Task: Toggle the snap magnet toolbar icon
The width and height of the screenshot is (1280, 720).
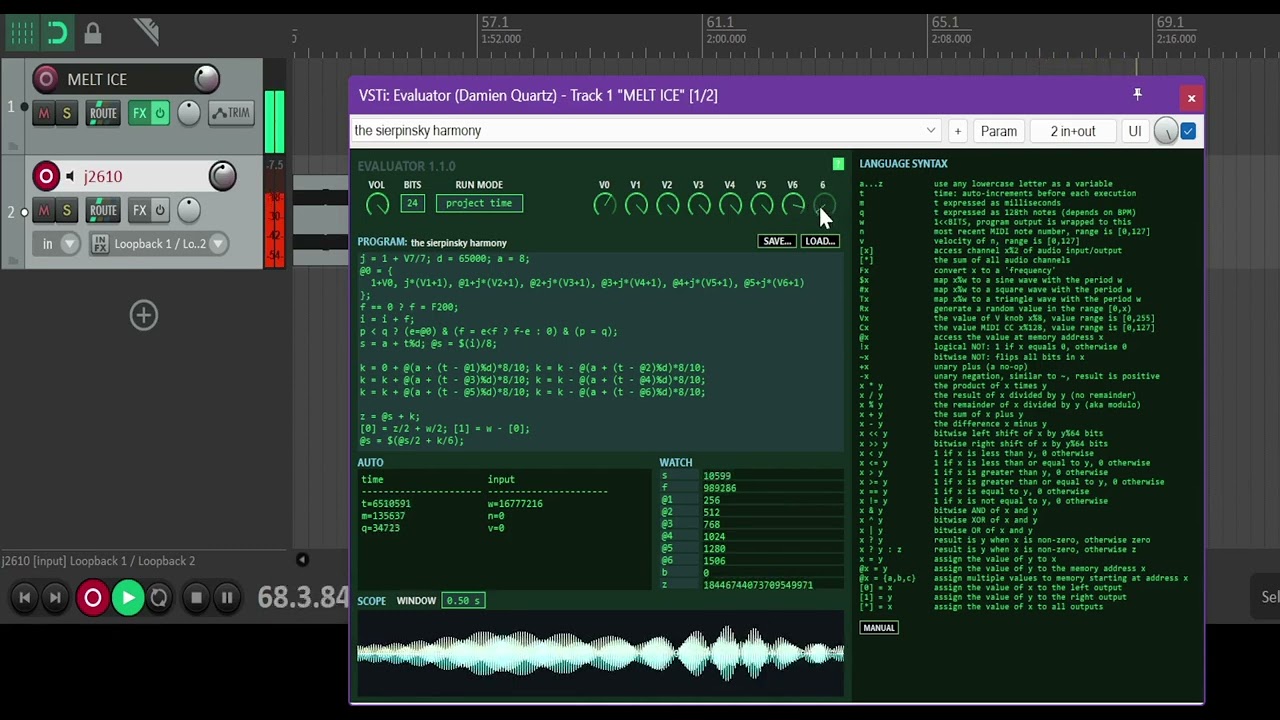Action: pyautogui.click(x=57, y=33)
